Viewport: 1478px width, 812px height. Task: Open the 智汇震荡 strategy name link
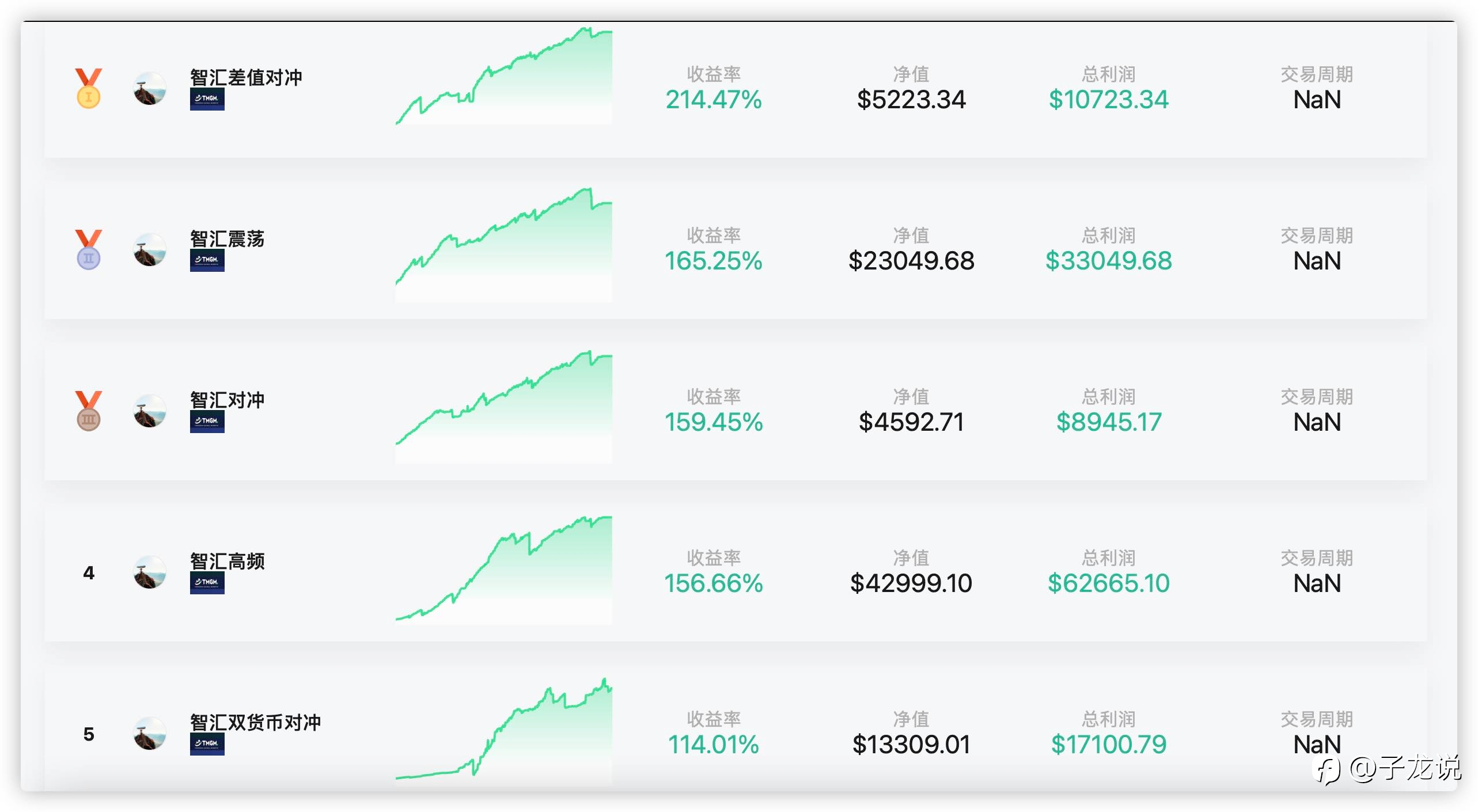(228, 238)
